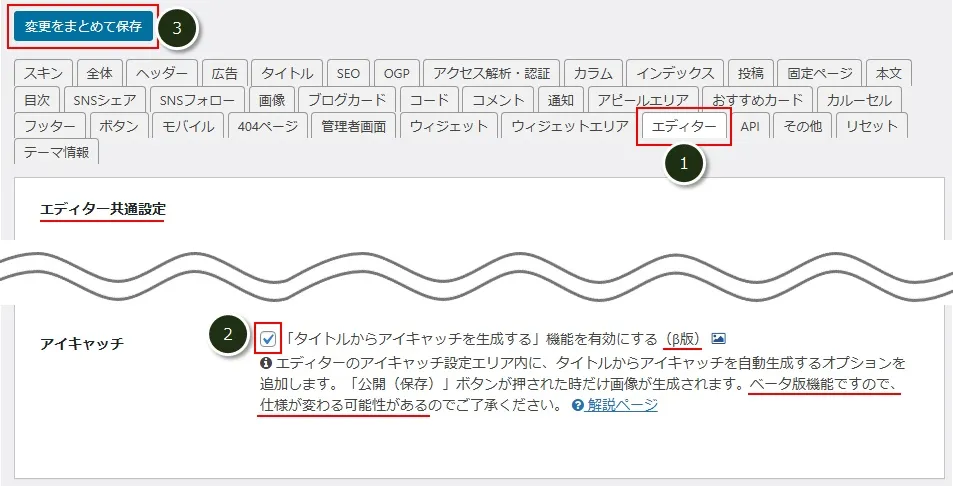This screenshot has height=486, width=953.
Task: Click the question mark help icon
Action: (x=577, y=405)
